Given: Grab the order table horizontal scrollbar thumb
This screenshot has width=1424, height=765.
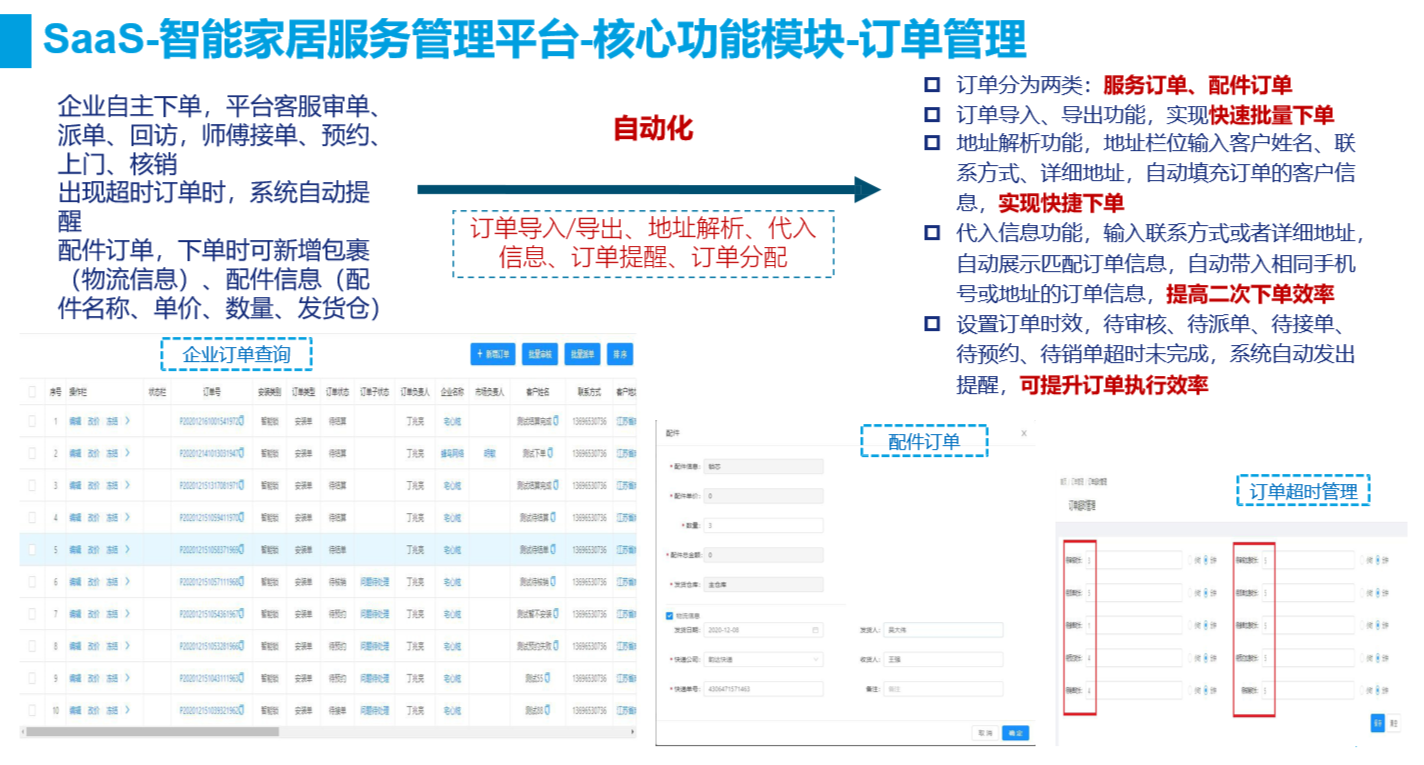Looking at the screenshot, I should coord(152,731).
